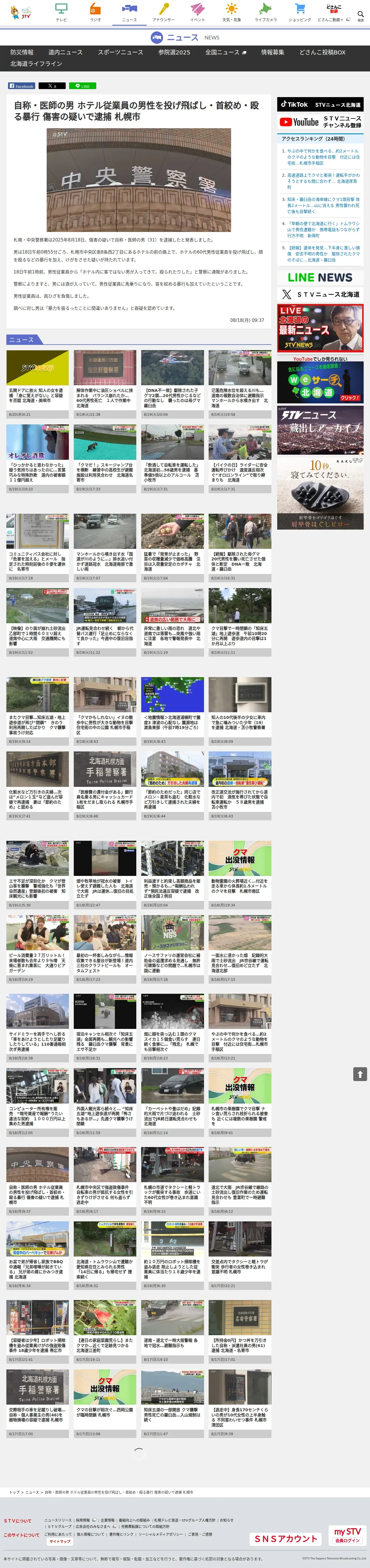The width and height of the screenshot is (370, 1568).
Task: Open the 10秒寝てください Rakuten advertisement
Action: (x=320, y=493)
